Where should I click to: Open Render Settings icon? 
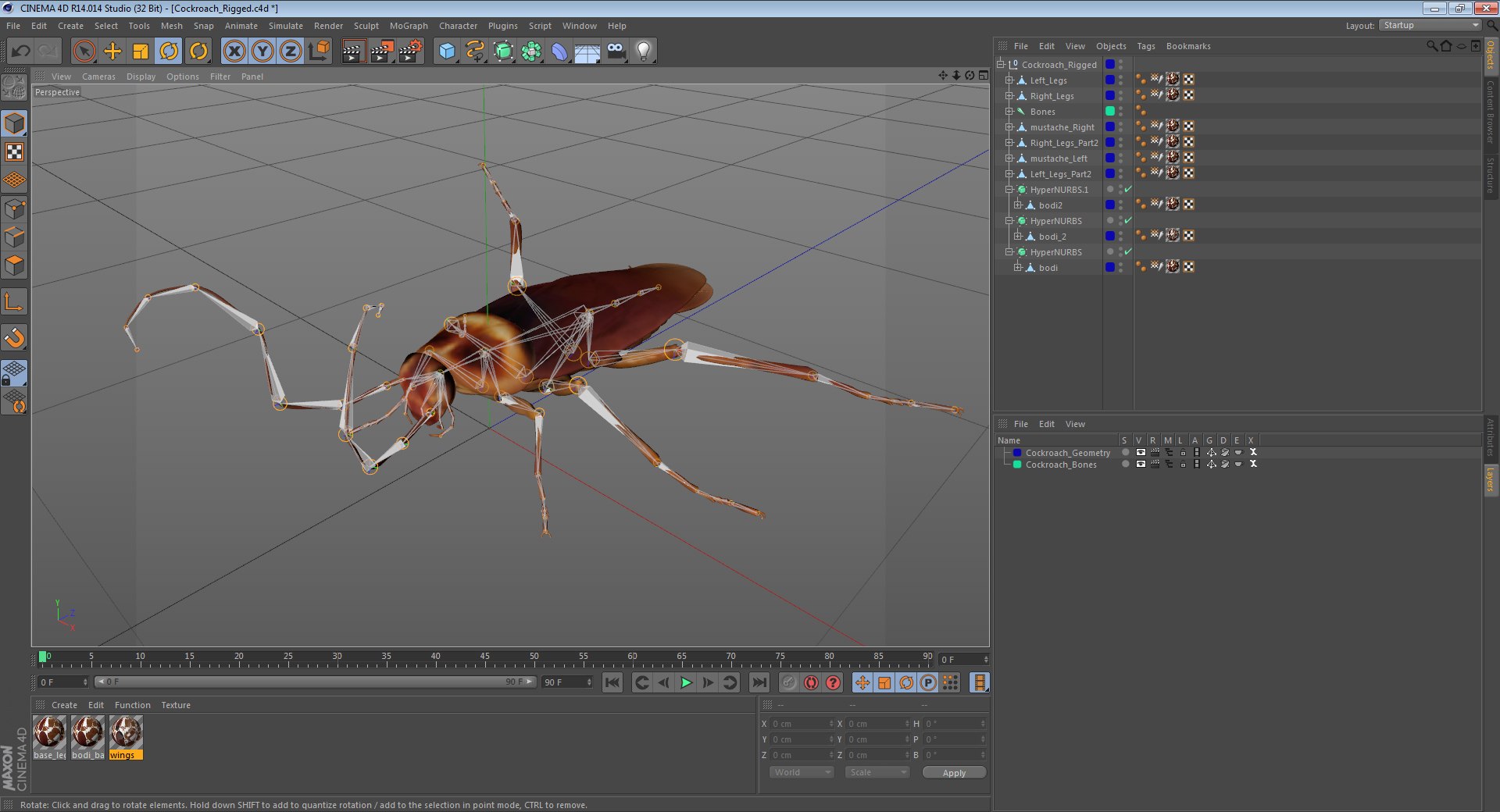pos(410,52)
